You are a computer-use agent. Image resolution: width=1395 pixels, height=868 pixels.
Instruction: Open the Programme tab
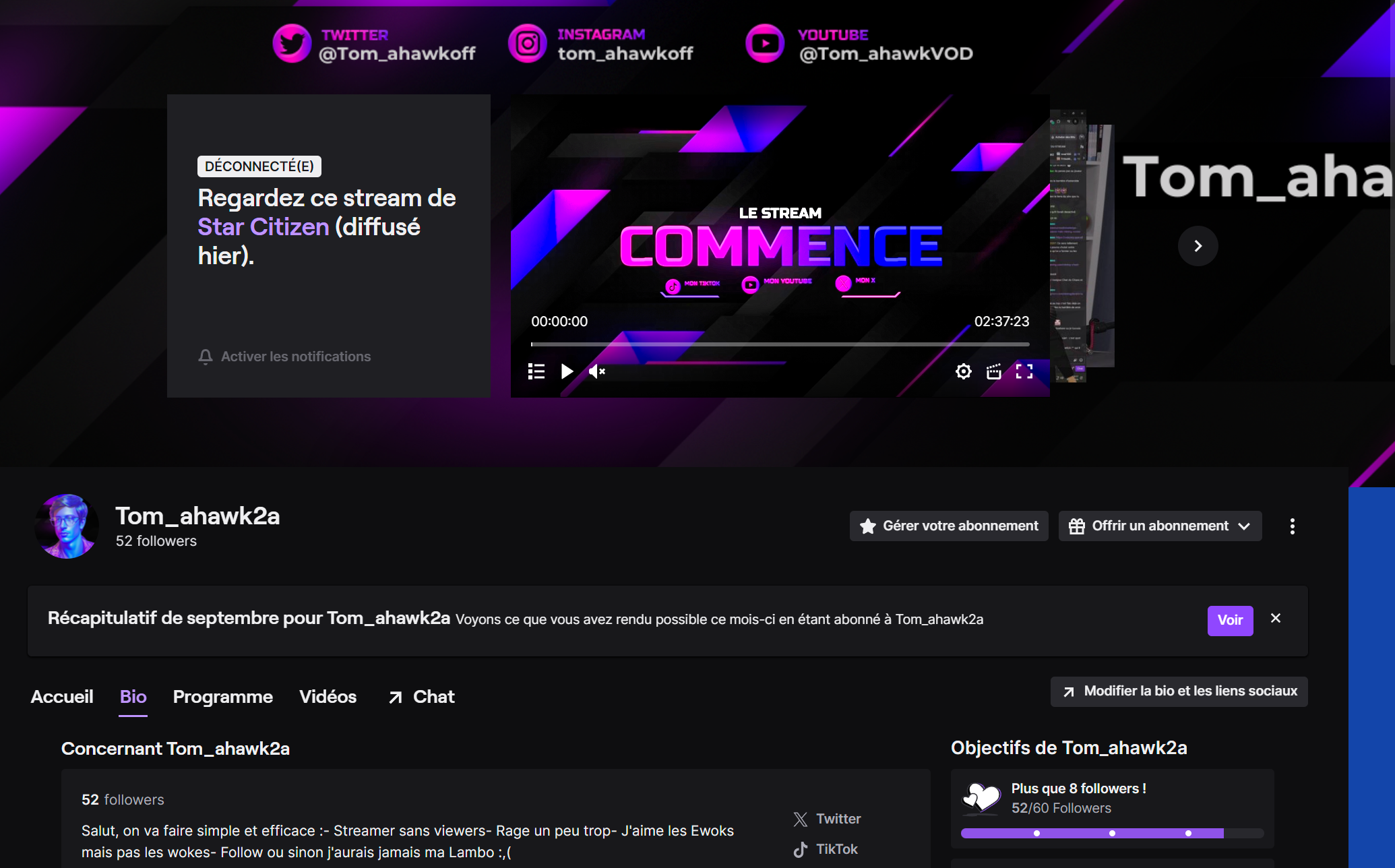223,697
